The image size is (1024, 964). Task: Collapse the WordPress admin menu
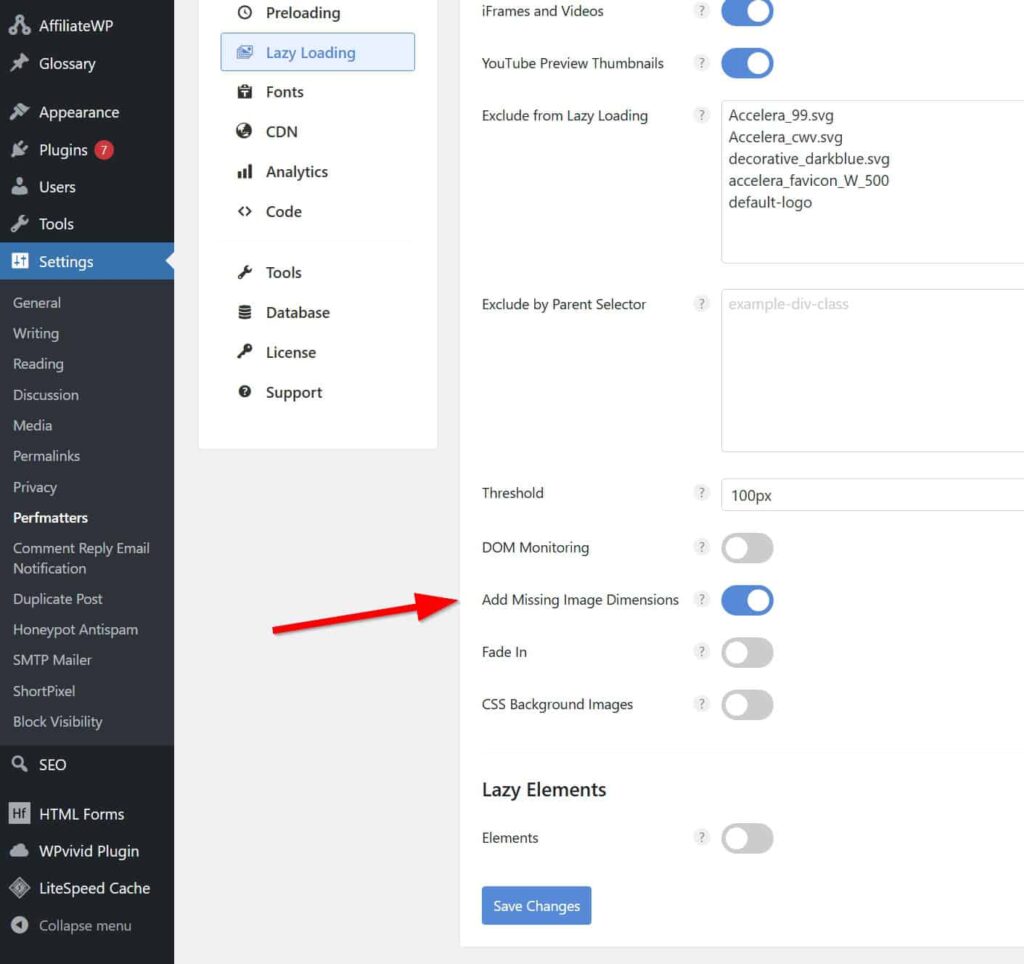pos(84,926)
